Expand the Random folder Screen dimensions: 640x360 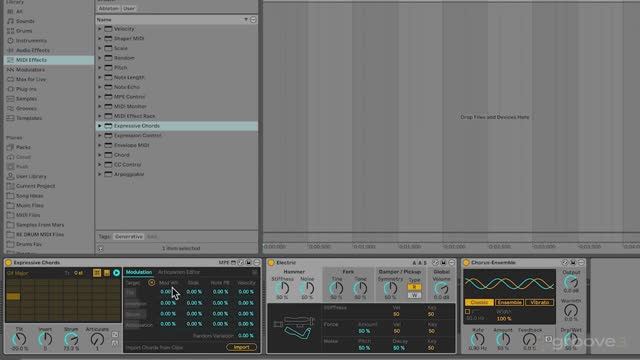(100, 58)
